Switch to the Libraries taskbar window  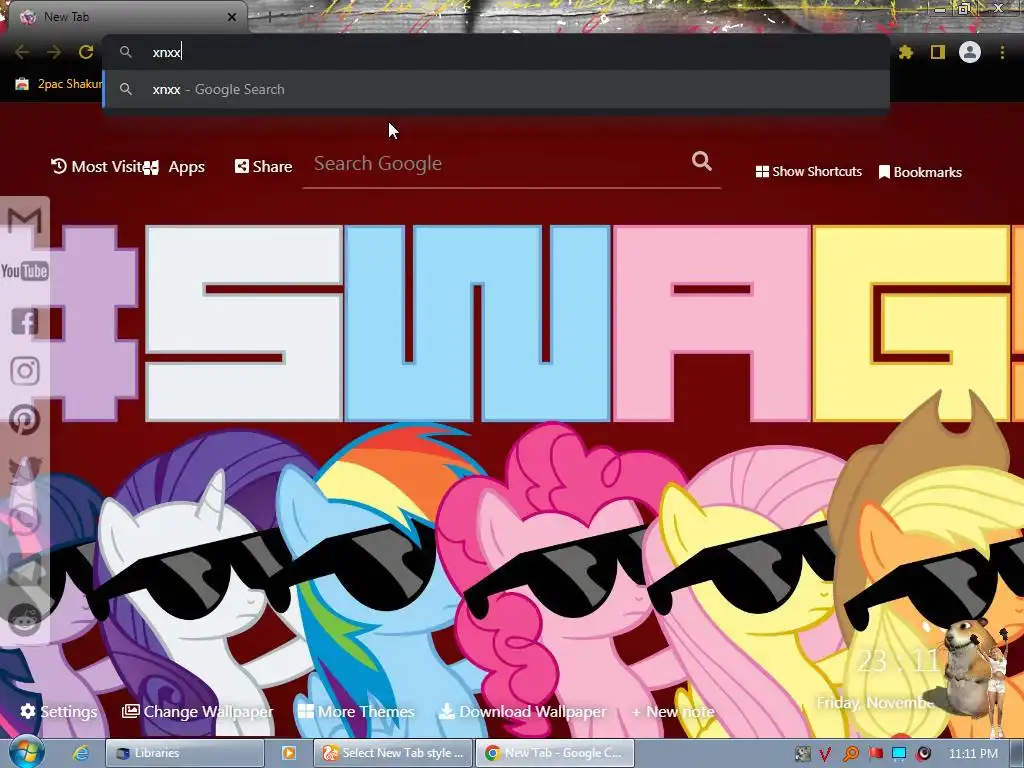coord(185,753)
